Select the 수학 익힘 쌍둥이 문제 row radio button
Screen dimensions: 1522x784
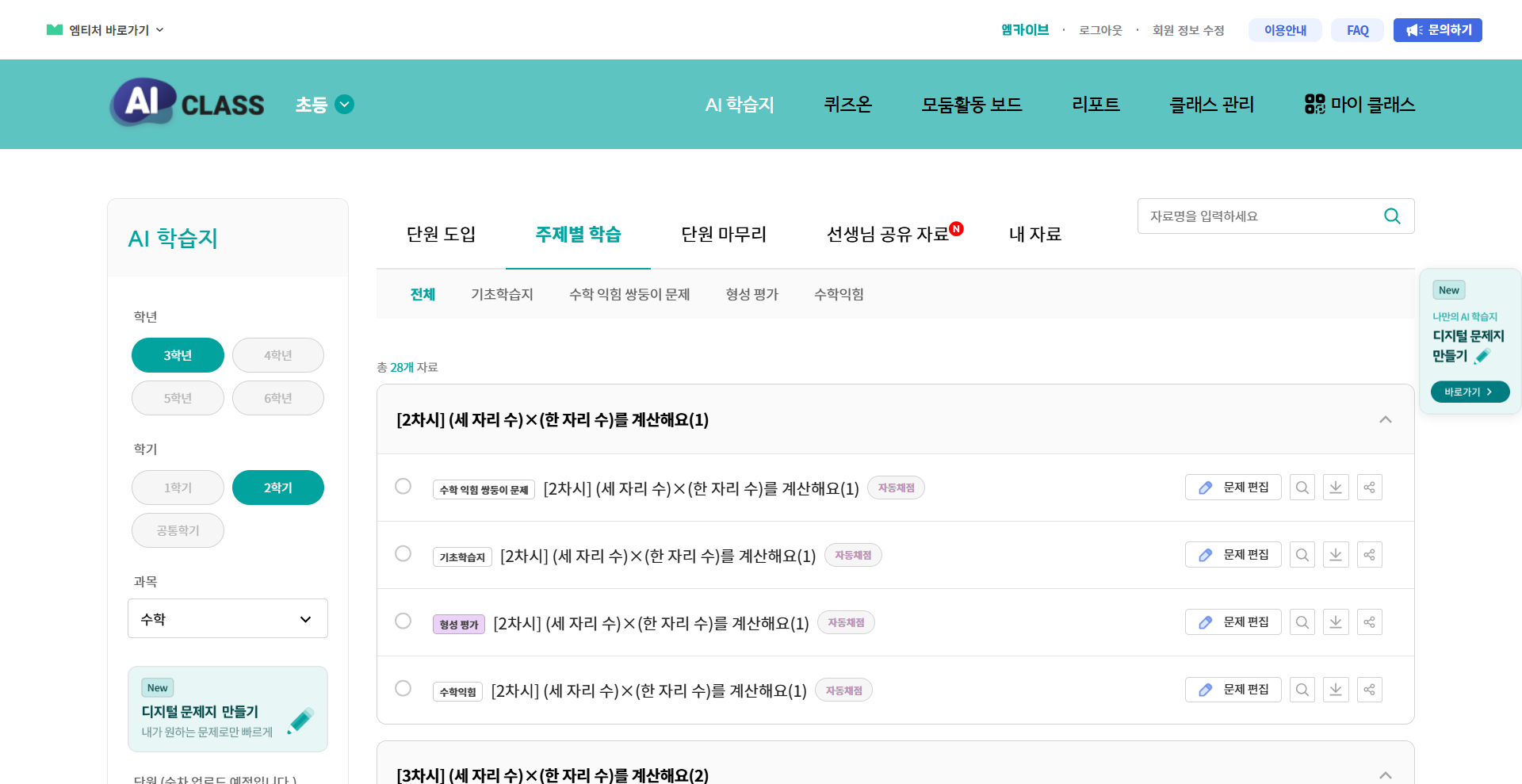[403, 486]
